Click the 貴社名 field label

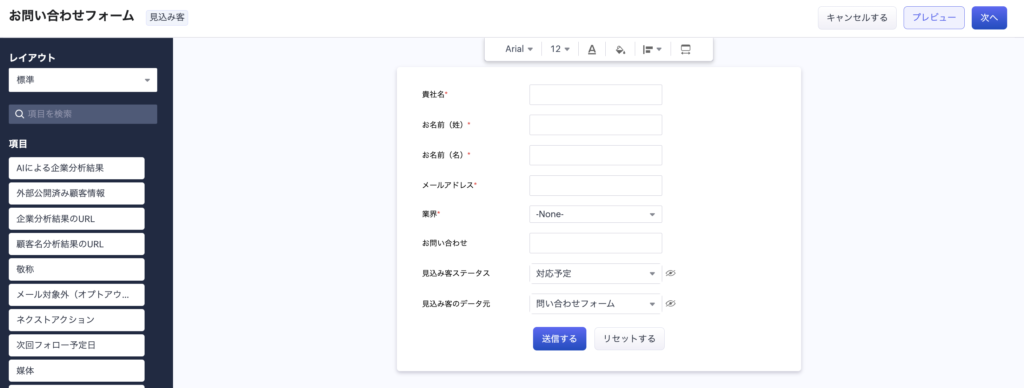tap(434, 95)
